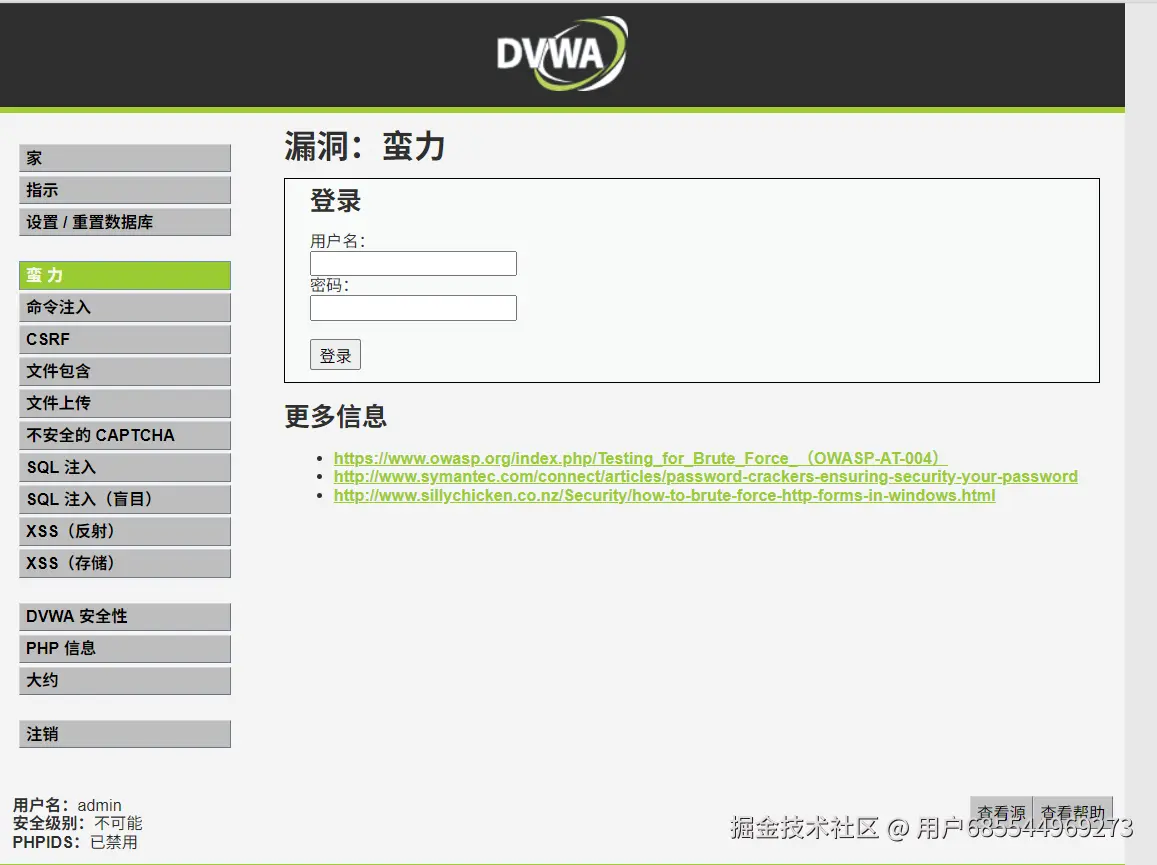
Task: Select the XSS（存储）module
Action: 124,563
